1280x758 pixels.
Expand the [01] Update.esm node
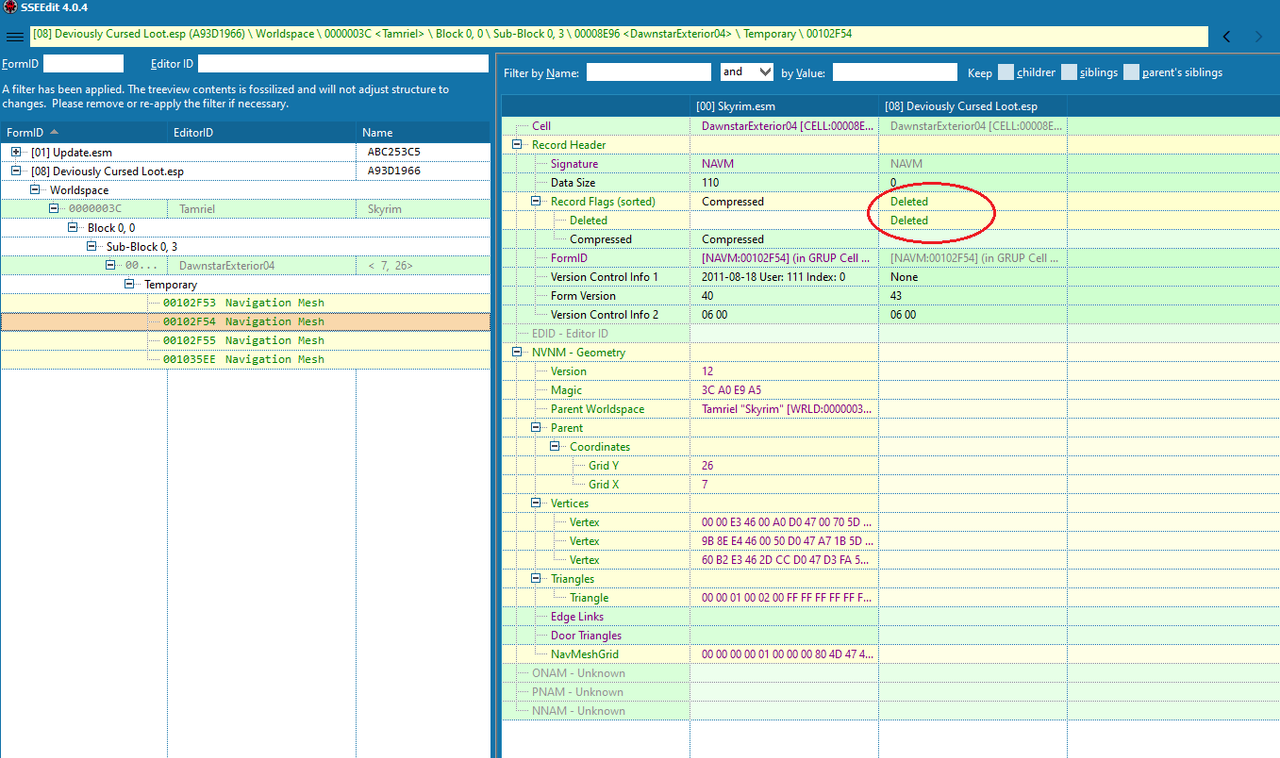tap(16, 152)
